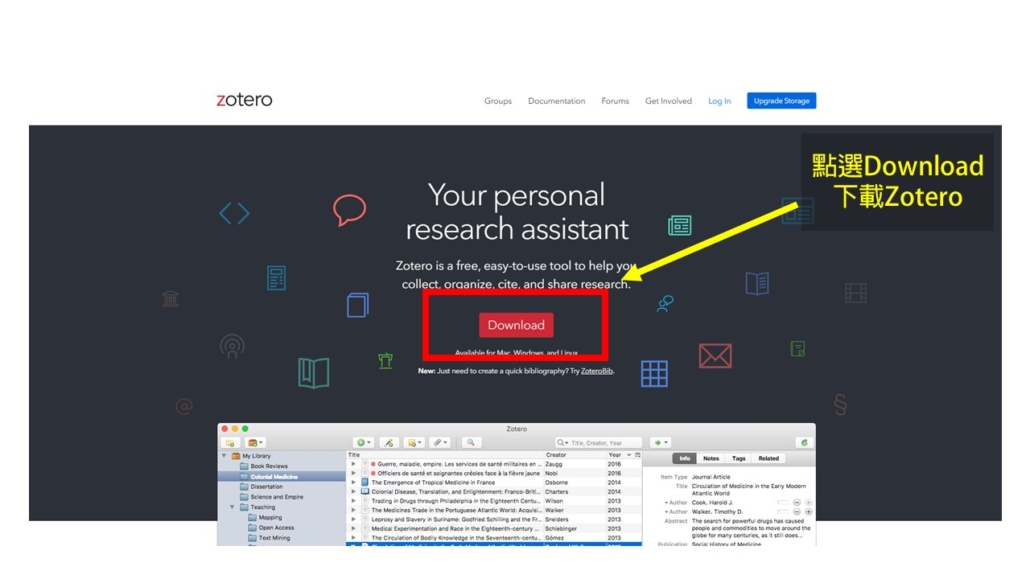The image size is (1030, 579).
Task: Click the Science and Empire folder icon
Action: tap(244, 497)
